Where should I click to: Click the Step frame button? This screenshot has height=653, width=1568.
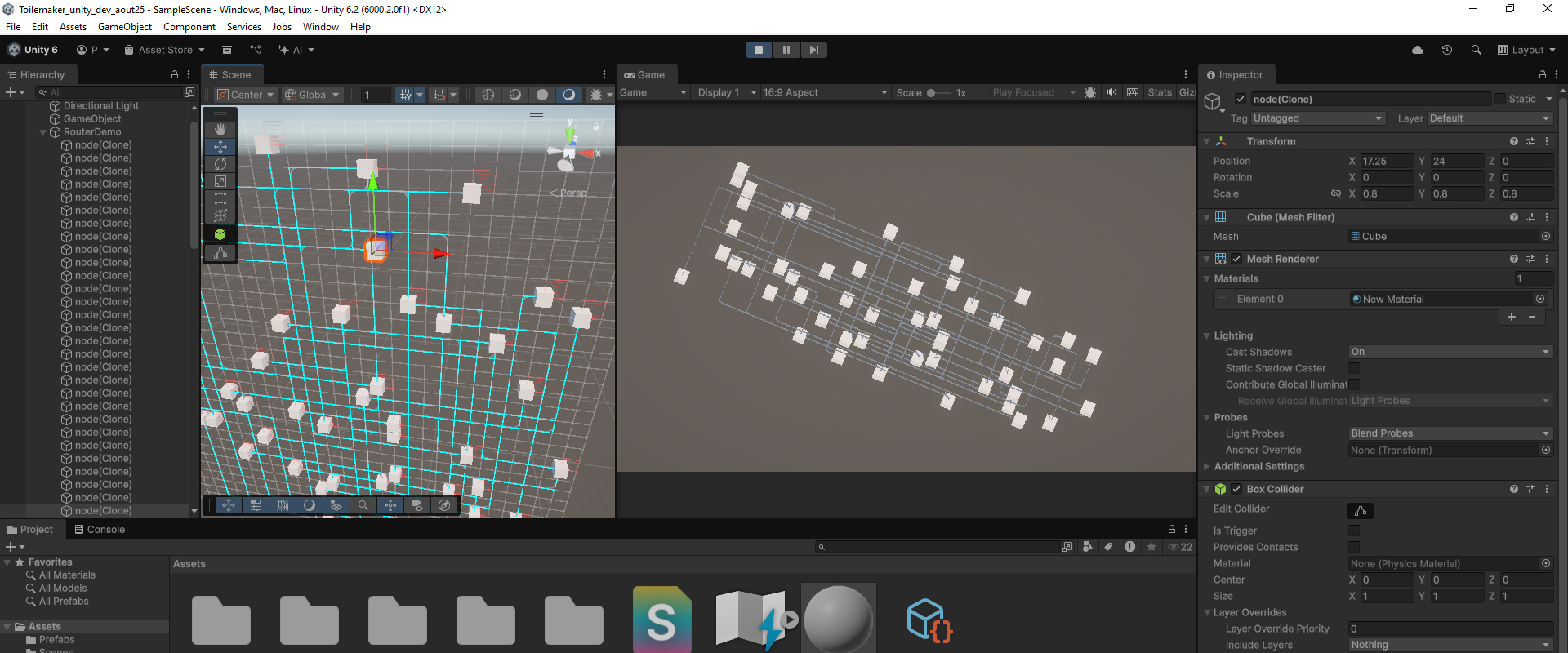[x=814, y=50]
